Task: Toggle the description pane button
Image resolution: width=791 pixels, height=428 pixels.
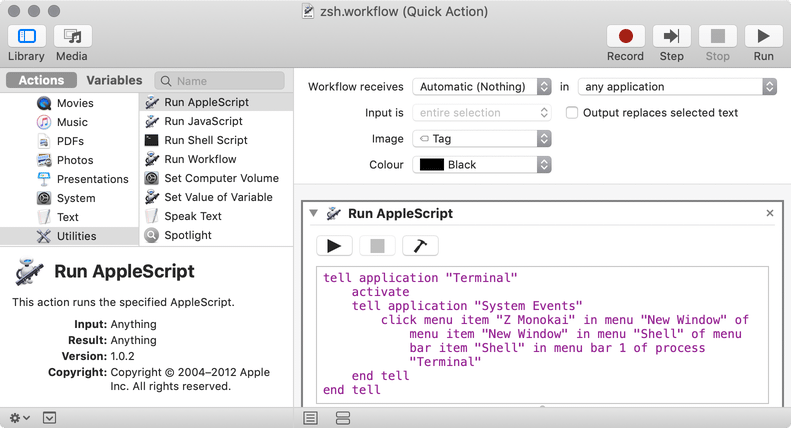Action: (x=49, y=418)
